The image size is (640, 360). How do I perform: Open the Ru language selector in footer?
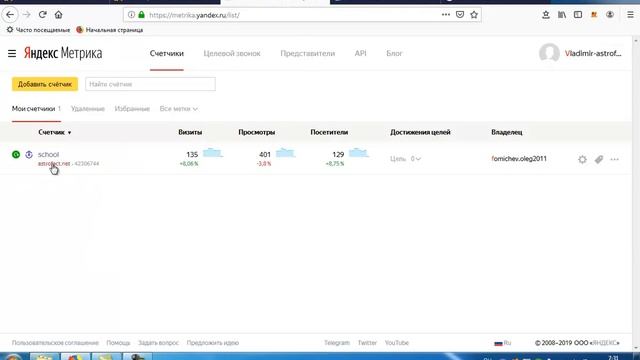click(503, 343)
